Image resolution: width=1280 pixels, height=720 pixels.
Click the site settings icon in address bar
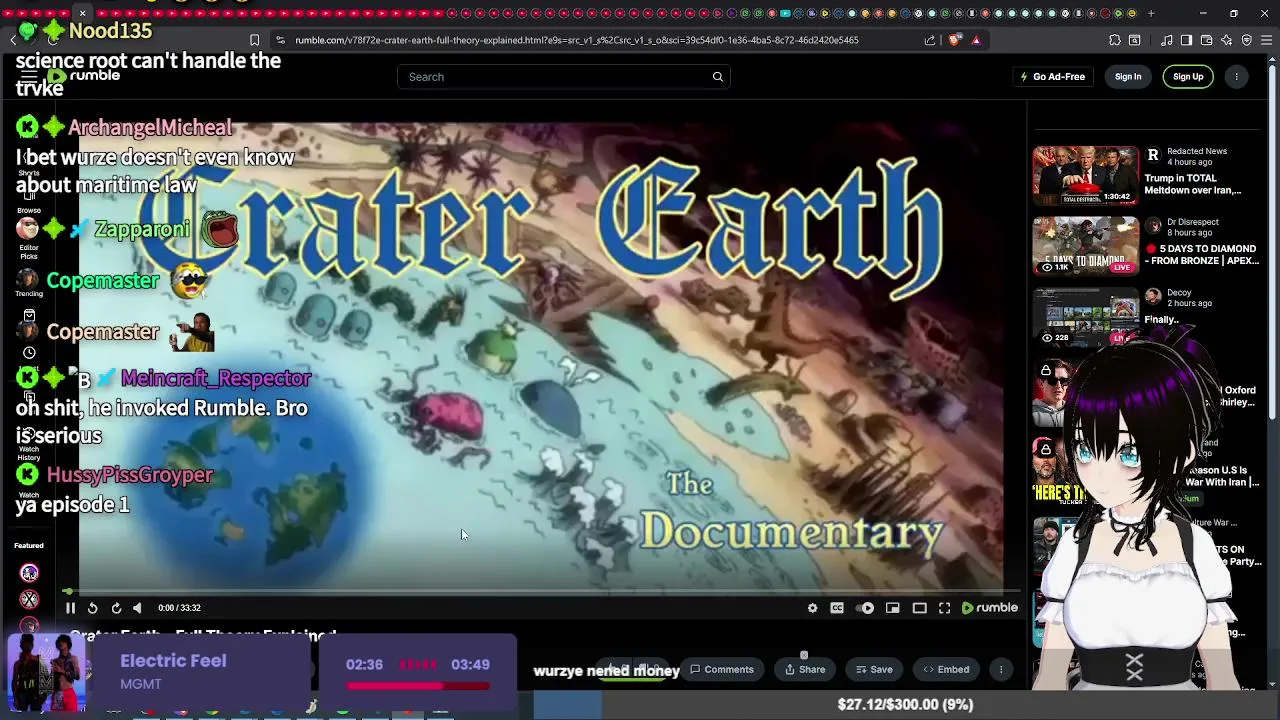tap(281, 40)
